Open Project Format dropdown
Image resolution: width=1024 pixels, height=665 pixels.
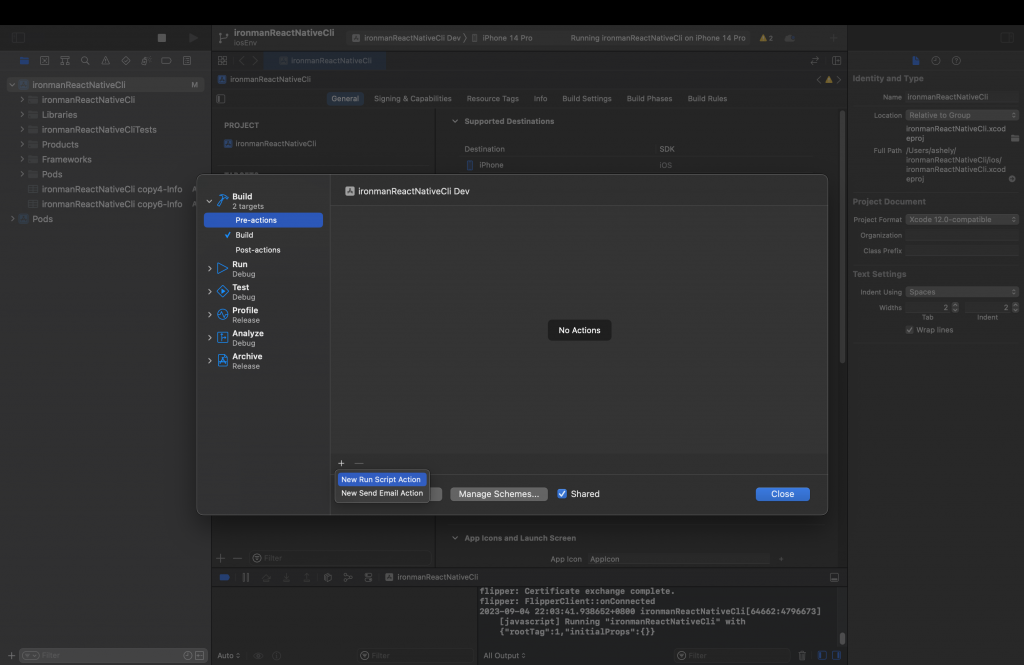[962, 219]
